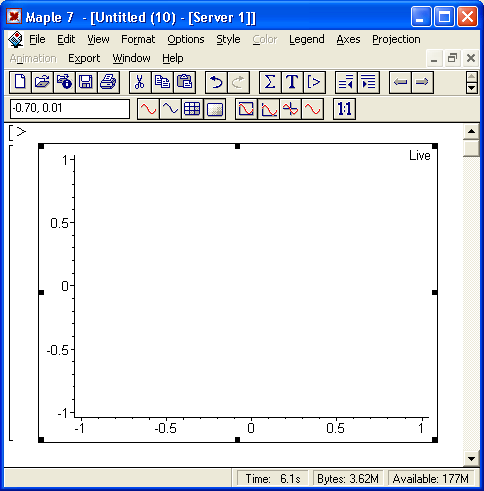This screenshot has height=491, width=484.
Task: Save the worksheet using the floppy disk icon
Action: pyautogui.click(x=86, y=82)
